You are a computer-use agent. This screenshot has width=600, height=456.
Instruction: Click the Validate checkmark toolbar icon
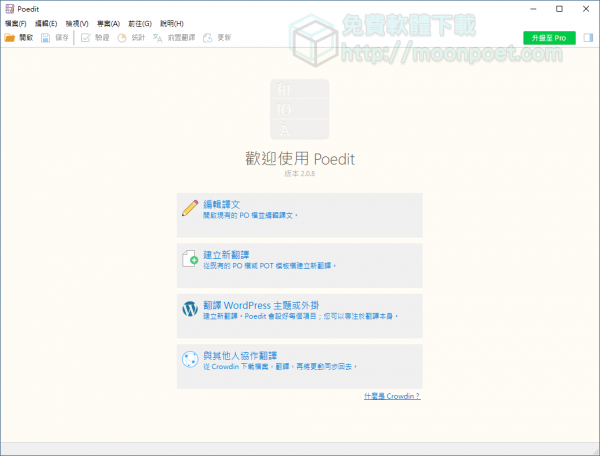[x=85, y=37]
